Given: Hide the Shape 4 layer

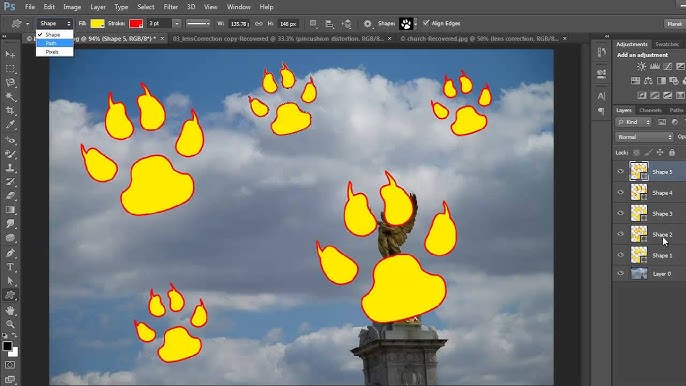Looking at the screenshot, I should [620, 192].
